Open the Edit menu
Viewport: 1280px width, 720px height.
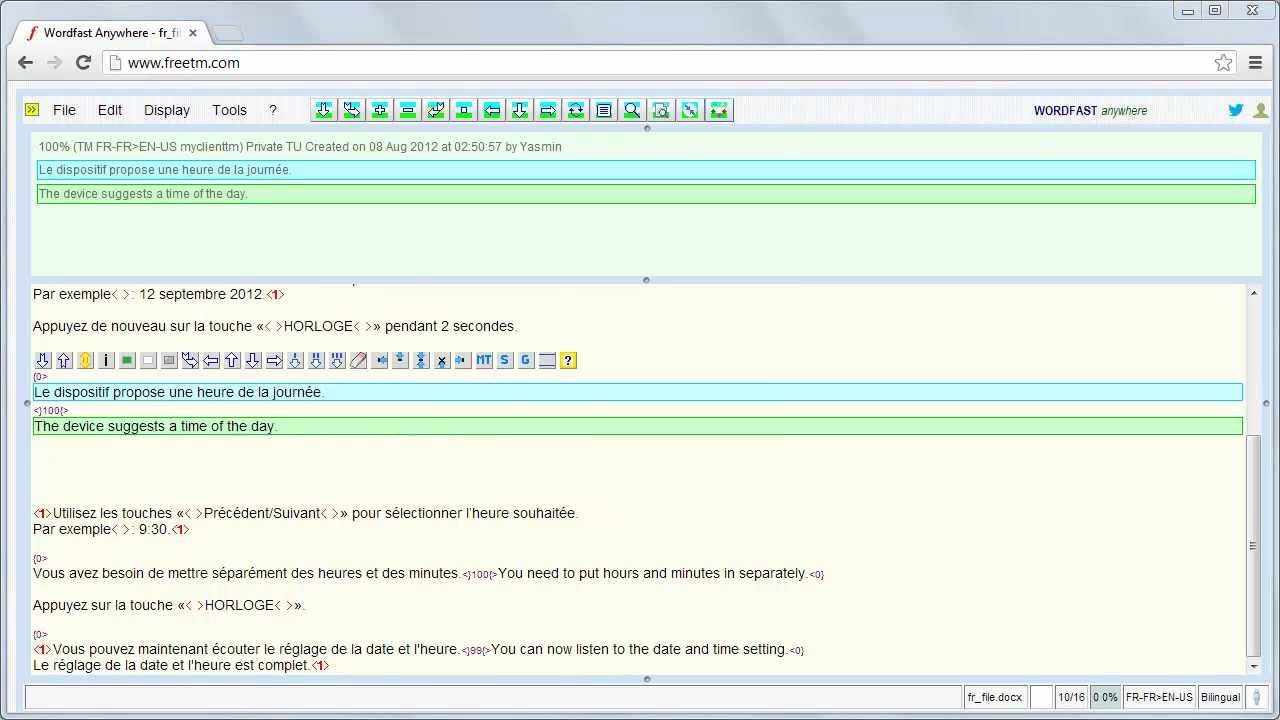110,110
